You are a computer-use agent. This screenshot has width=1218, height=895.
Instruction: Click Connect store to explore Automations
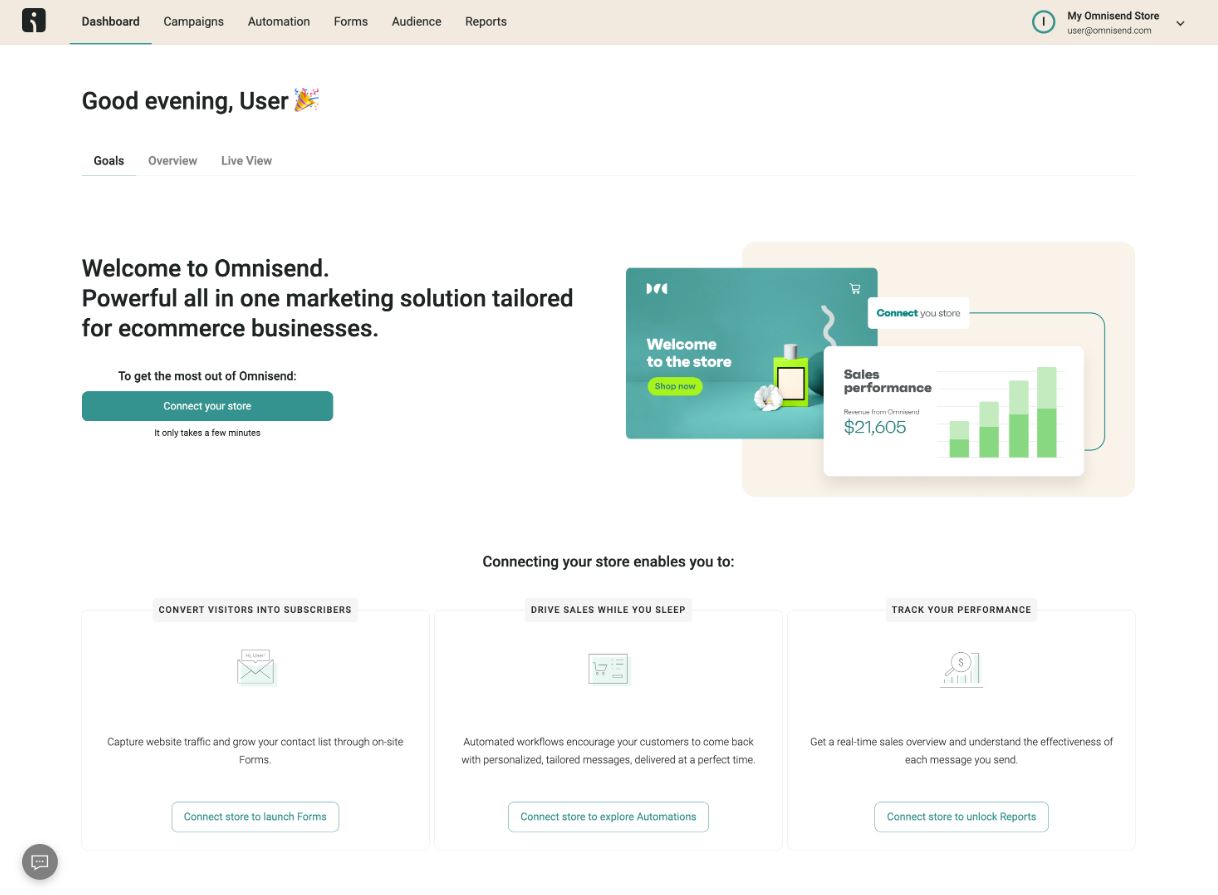click(608, 816)
